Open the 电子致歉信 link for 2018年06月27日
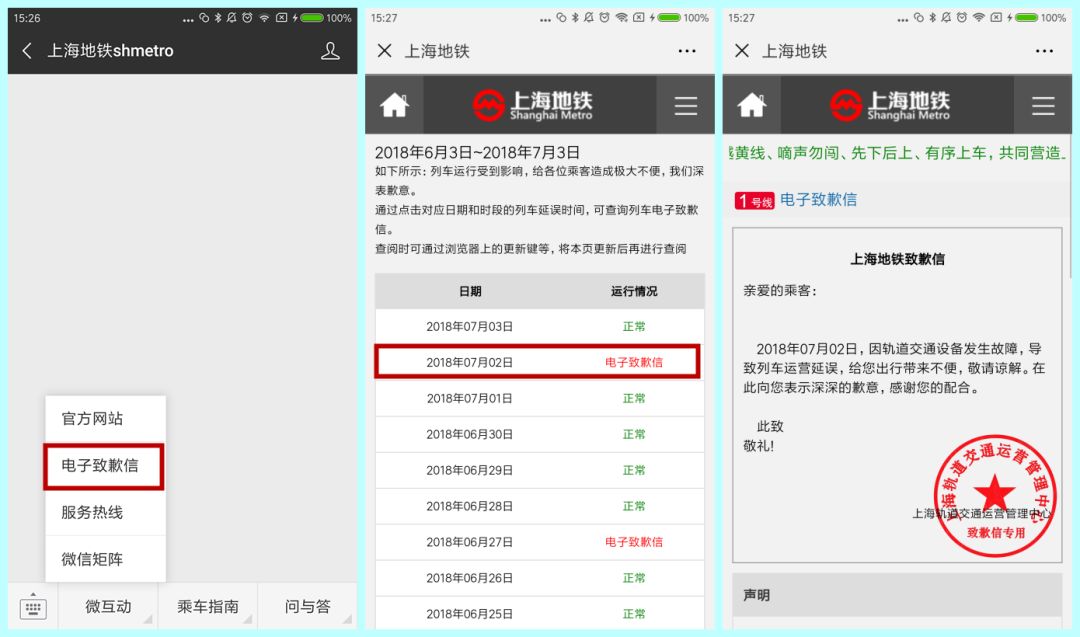Viewport: 1080px width, 637px height. [634, 542]
